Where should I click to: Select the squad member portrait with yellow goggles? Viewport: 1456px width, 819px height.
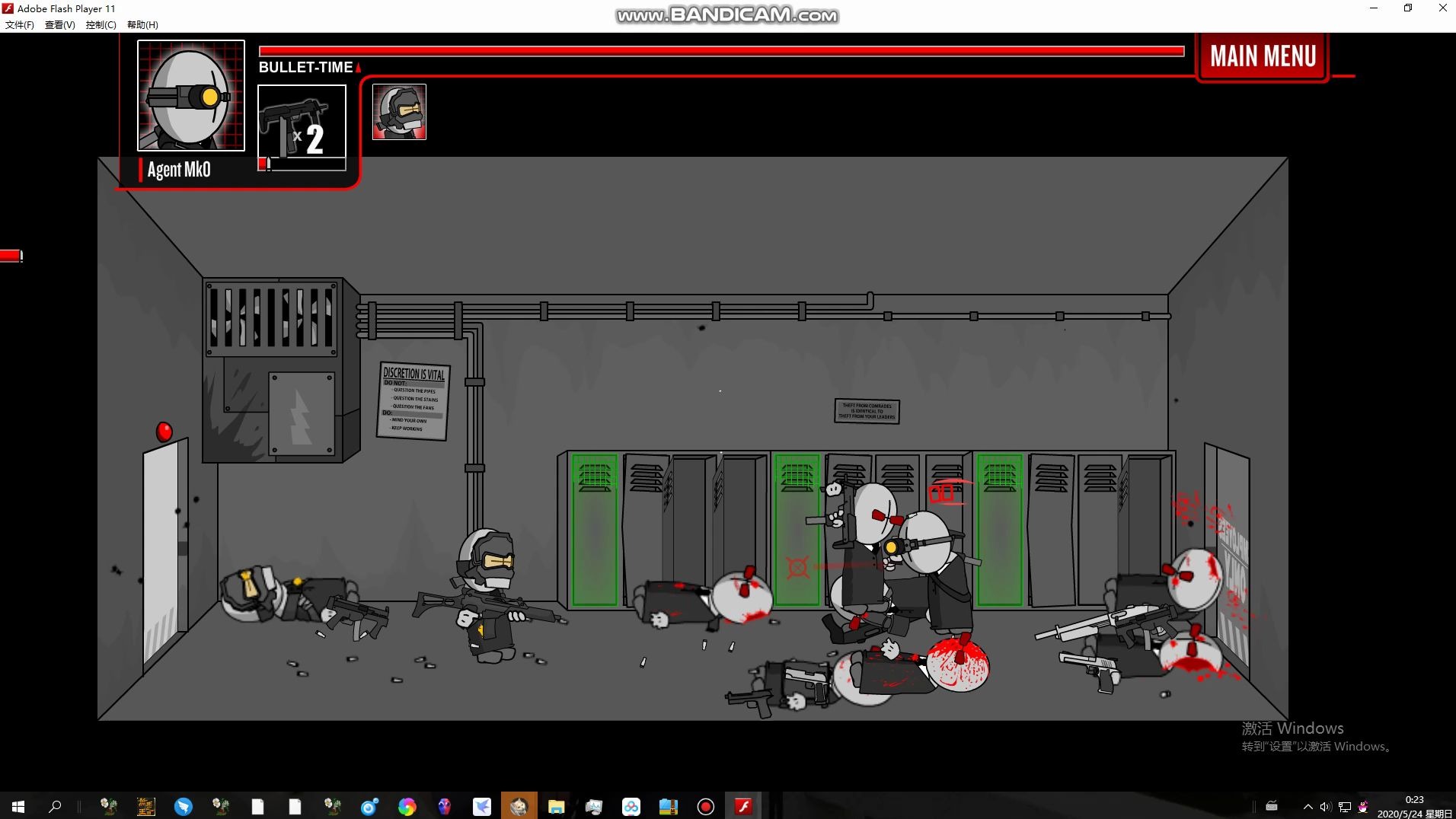pyautogui.click(x=399, y=112)
